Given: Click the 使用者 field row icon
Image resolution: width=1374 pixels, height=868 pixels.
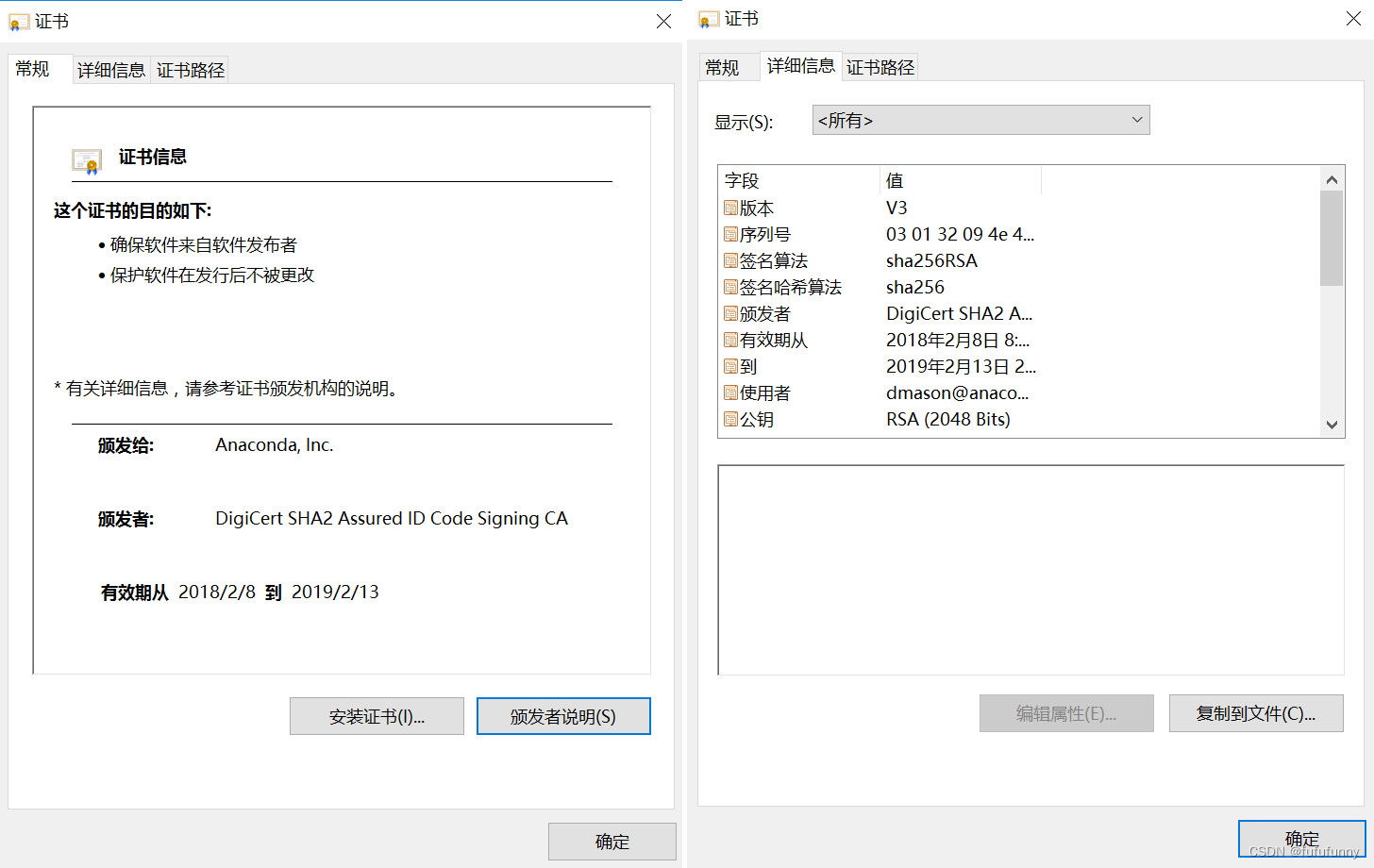Looking at the screenshot, I should coord(730,392).
